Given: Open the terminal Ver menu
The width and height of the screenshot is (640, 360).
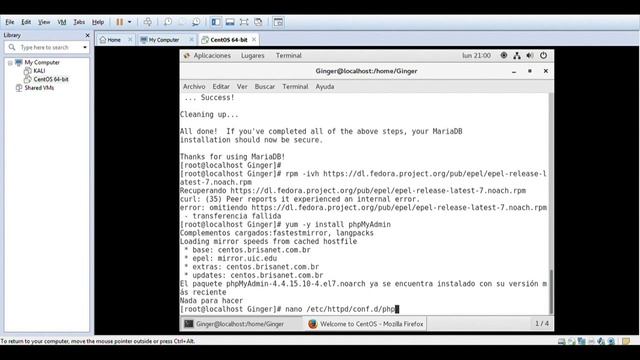Looking at the screenshot, I should pyautogui.click(x=242, y=87).
